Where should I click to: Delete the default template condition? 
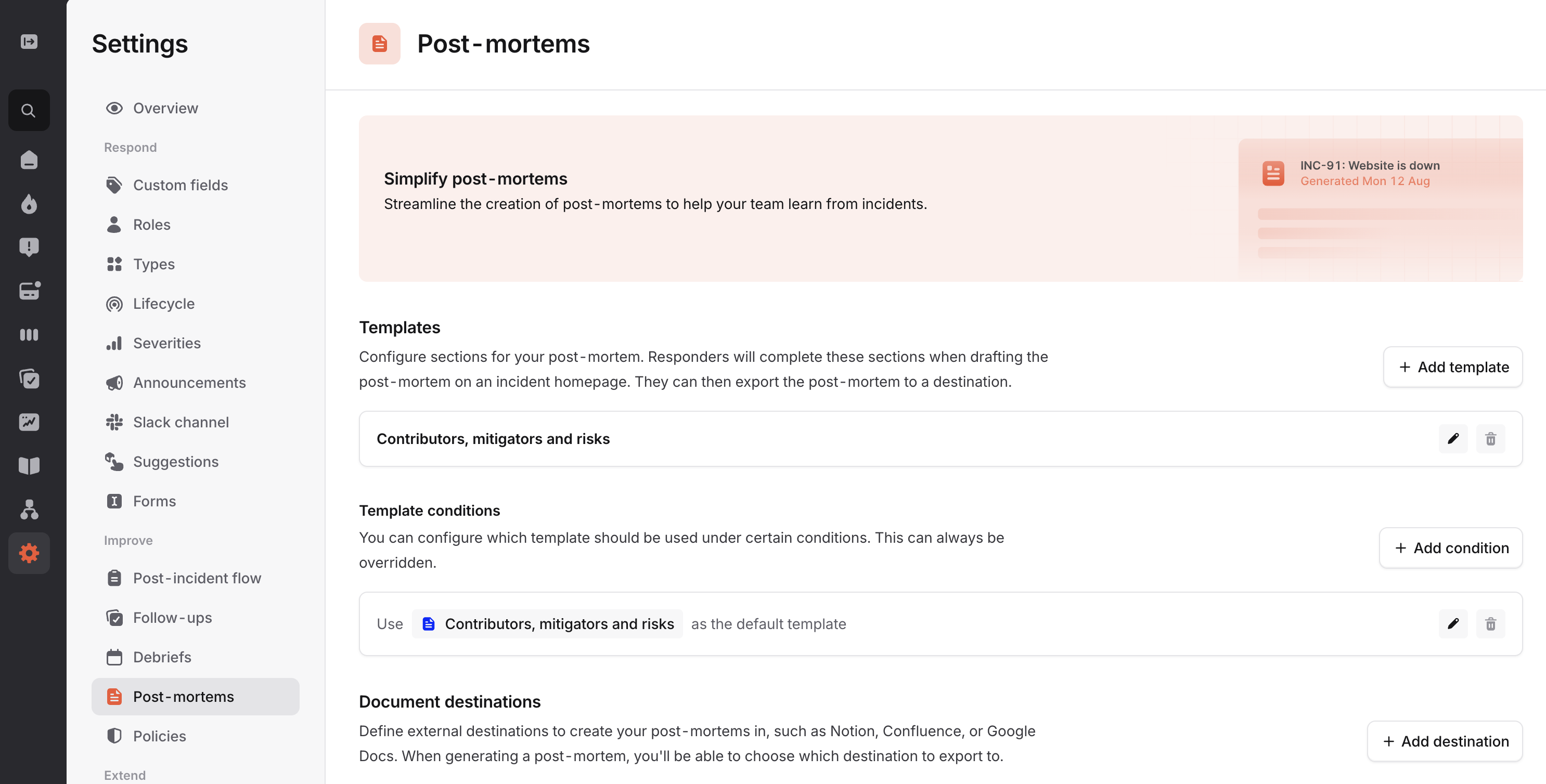tap(1490, 624)
